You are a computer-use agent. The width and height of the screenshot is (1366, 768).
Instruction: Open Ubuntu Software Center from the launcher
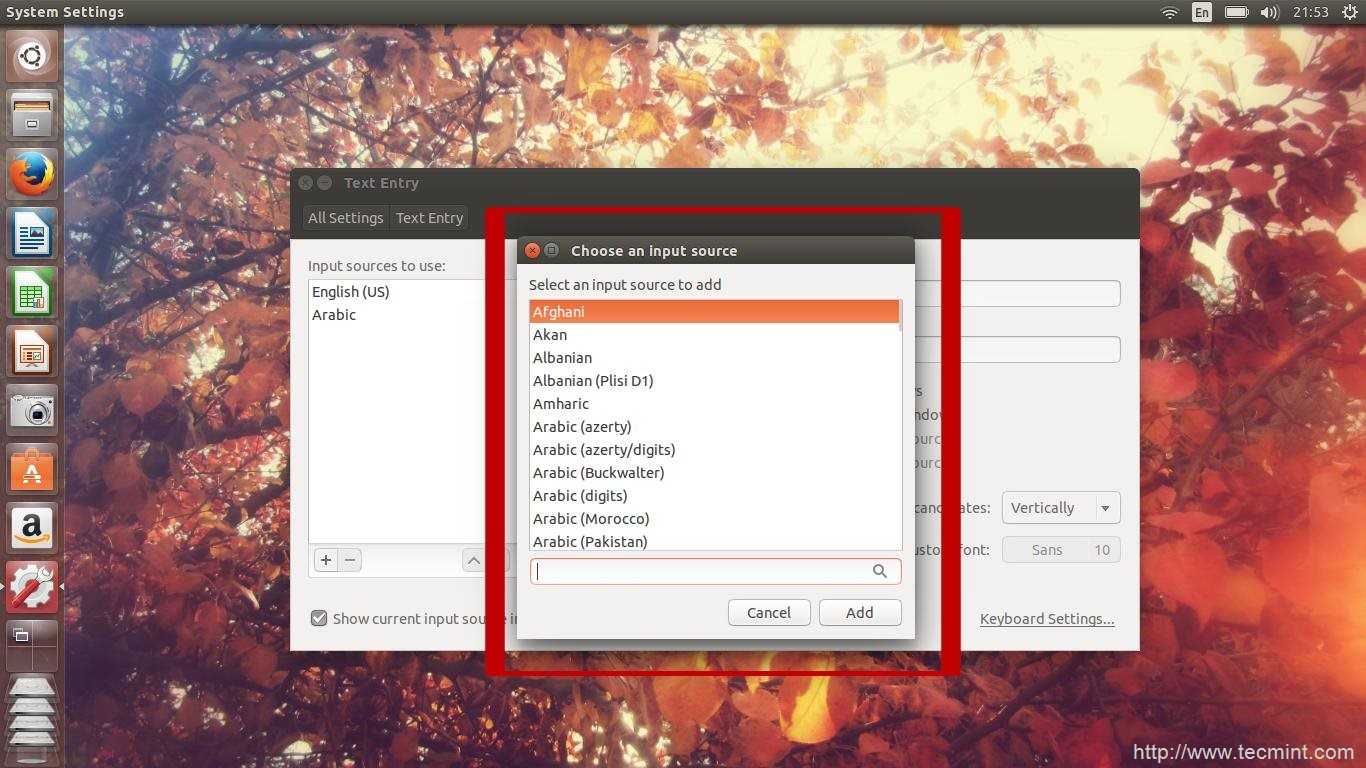32,469
